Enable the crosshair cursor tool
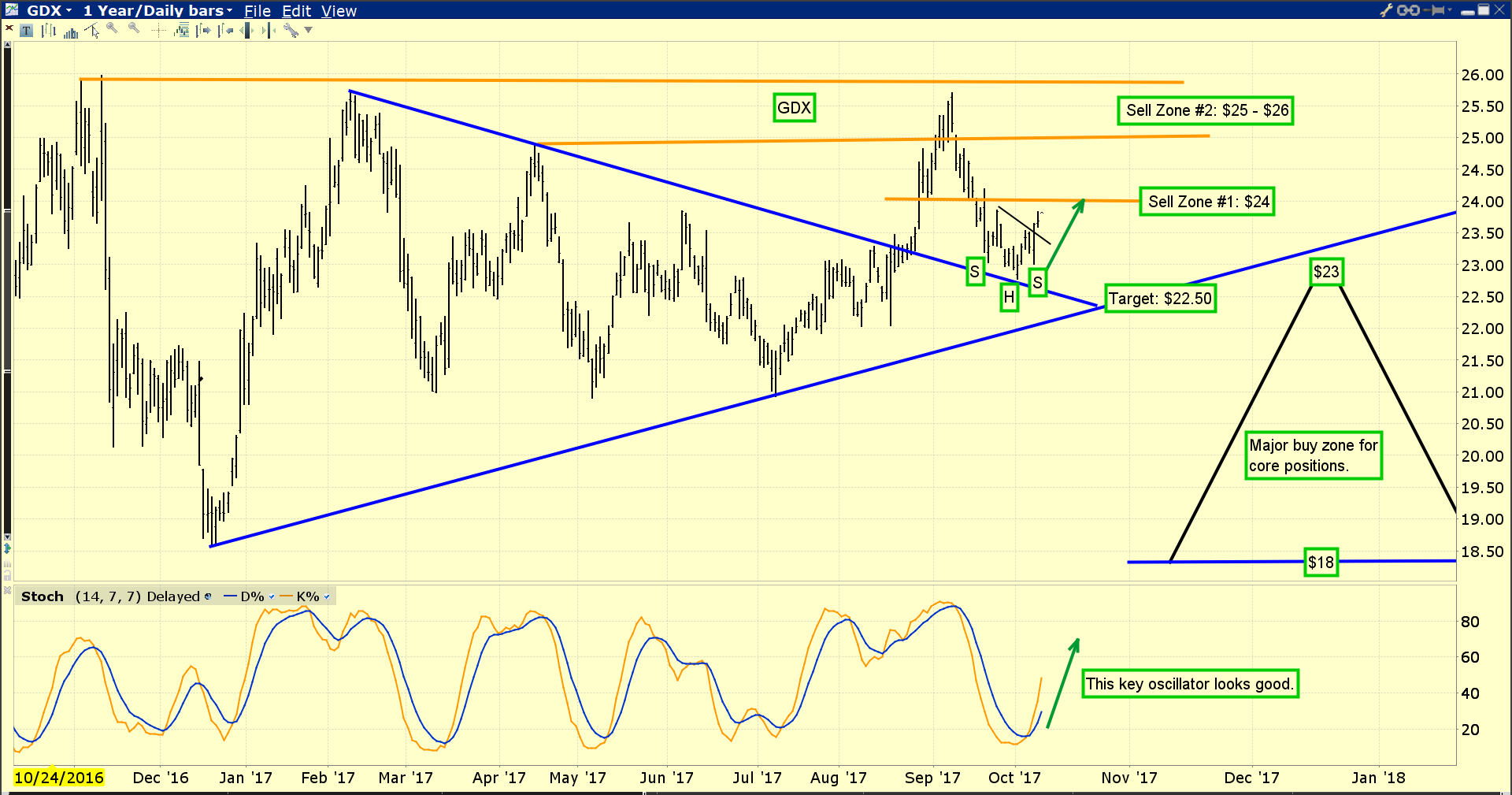Image resolution: width=1512 pixels, height=795 pixels. point(158,30)
